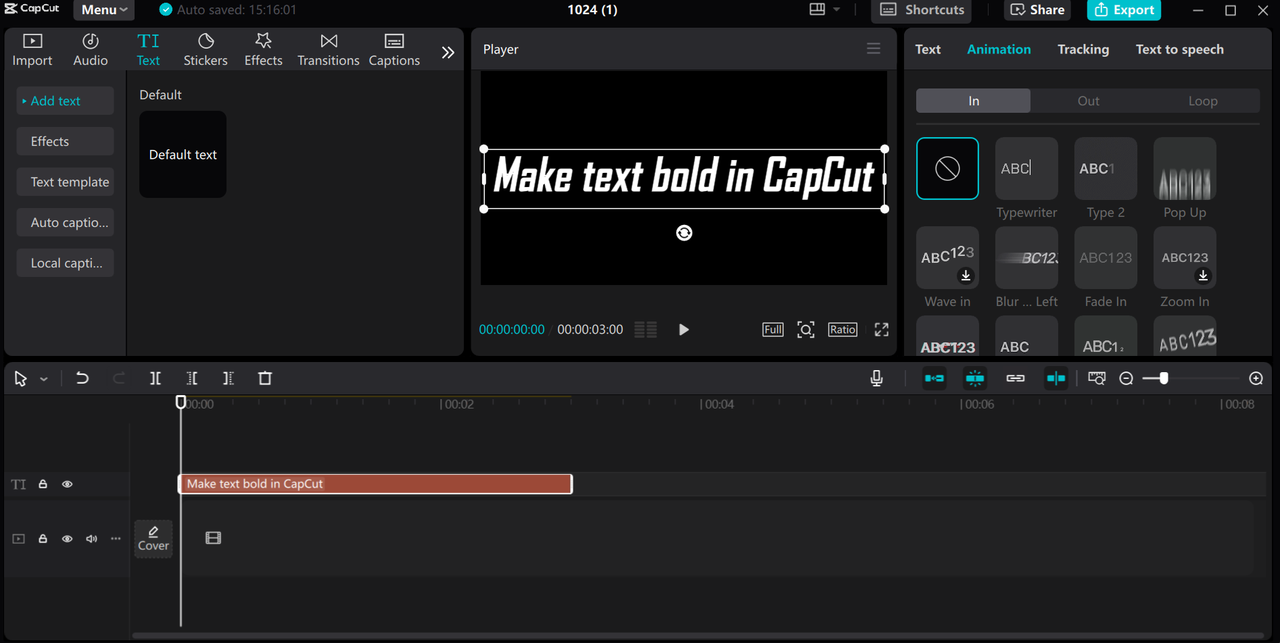Click the timeline zoom in plus icon
This screenshot has width=1280, height=643.
point(1256,378)
